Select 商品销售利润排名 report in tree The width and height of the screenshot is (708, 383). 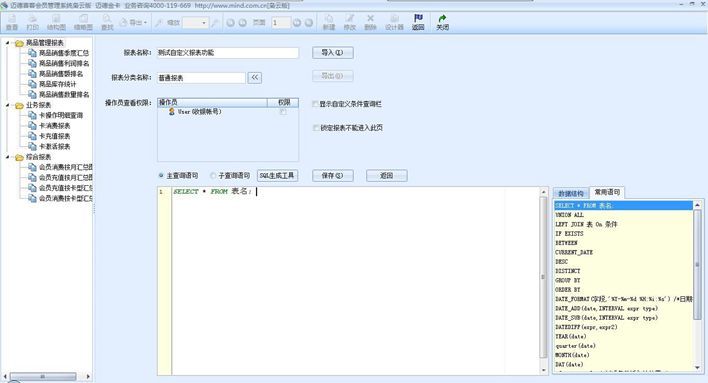click(x=64, y=63)
